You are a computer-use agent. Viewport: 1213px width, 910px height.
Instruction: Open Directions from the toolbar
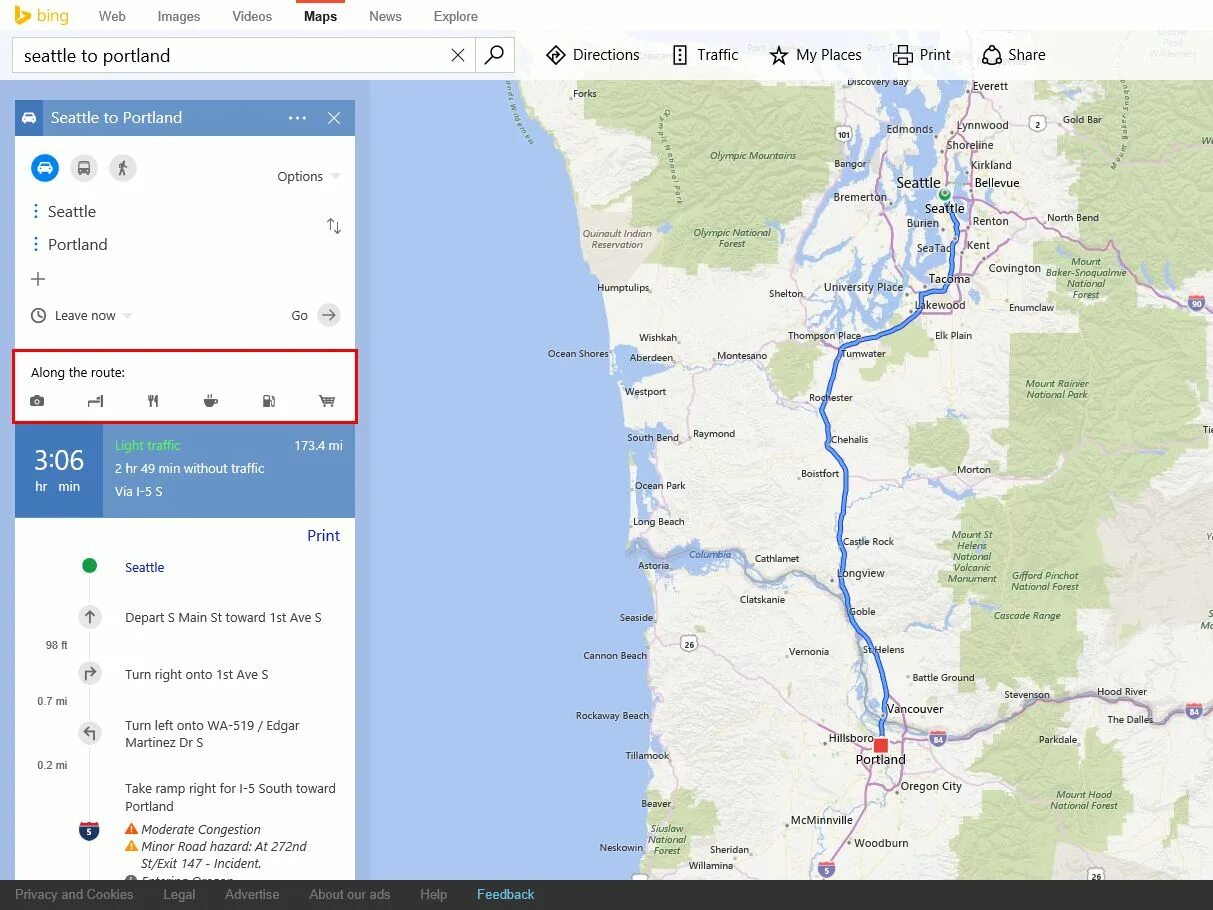[593, 55]
